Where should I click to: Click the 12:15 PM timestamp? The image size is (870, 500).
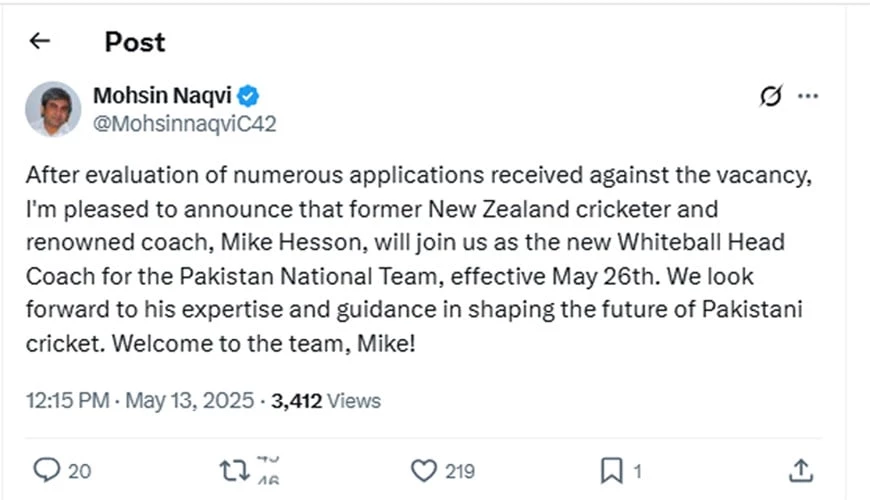[x=66, y=401]
